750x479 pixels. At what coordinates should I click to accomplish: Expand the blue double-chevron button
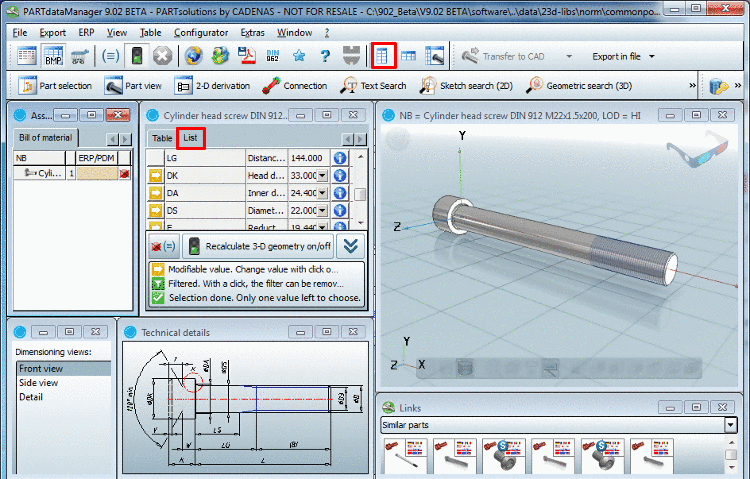point(351,246)
